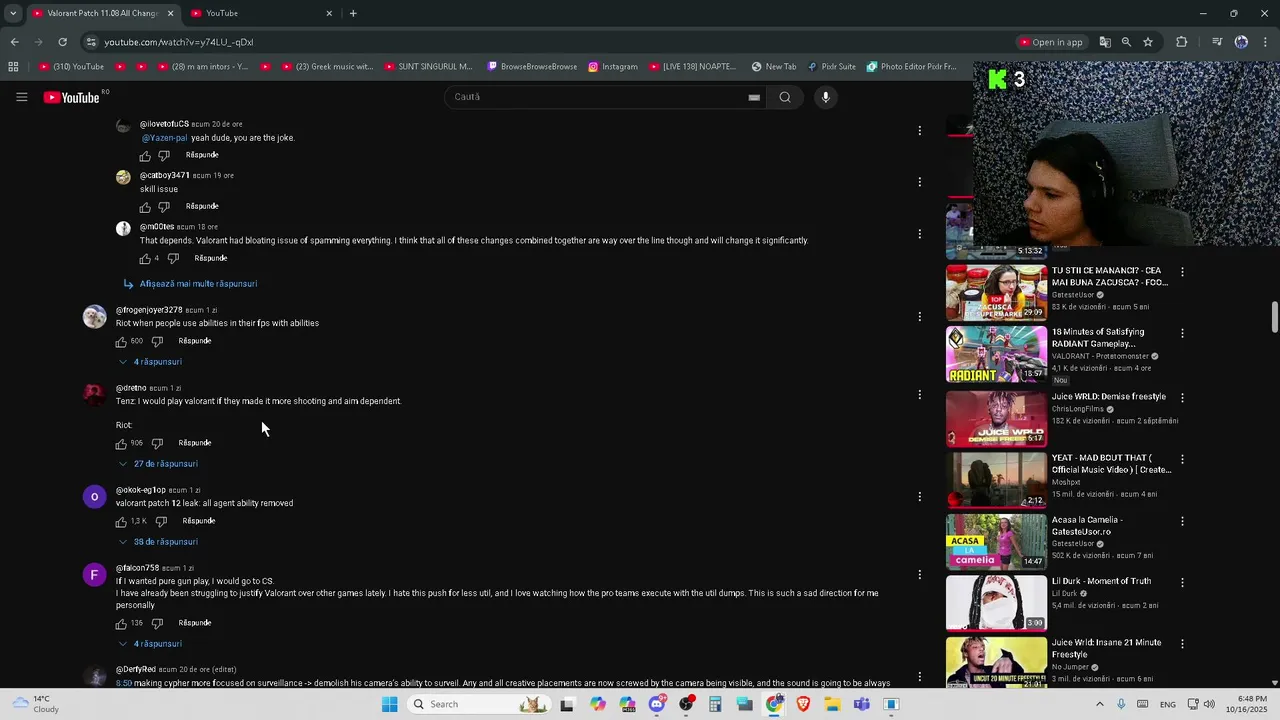Open YouTube hamburger guide menu
The image size is (1280, 720).
(21, 97)
